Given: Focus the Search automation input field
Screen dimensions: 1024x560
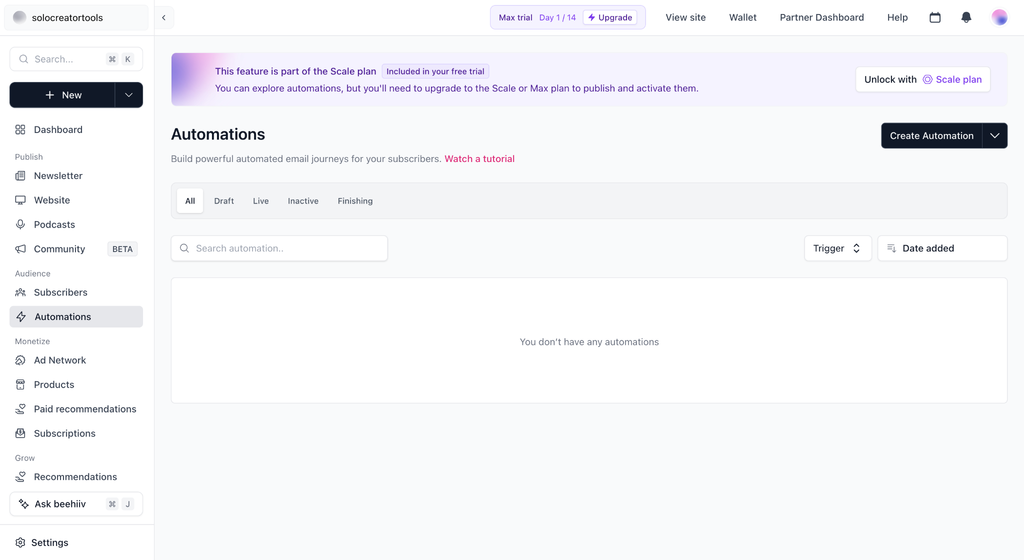Looking at the screenshot, I should click(280, 248).
